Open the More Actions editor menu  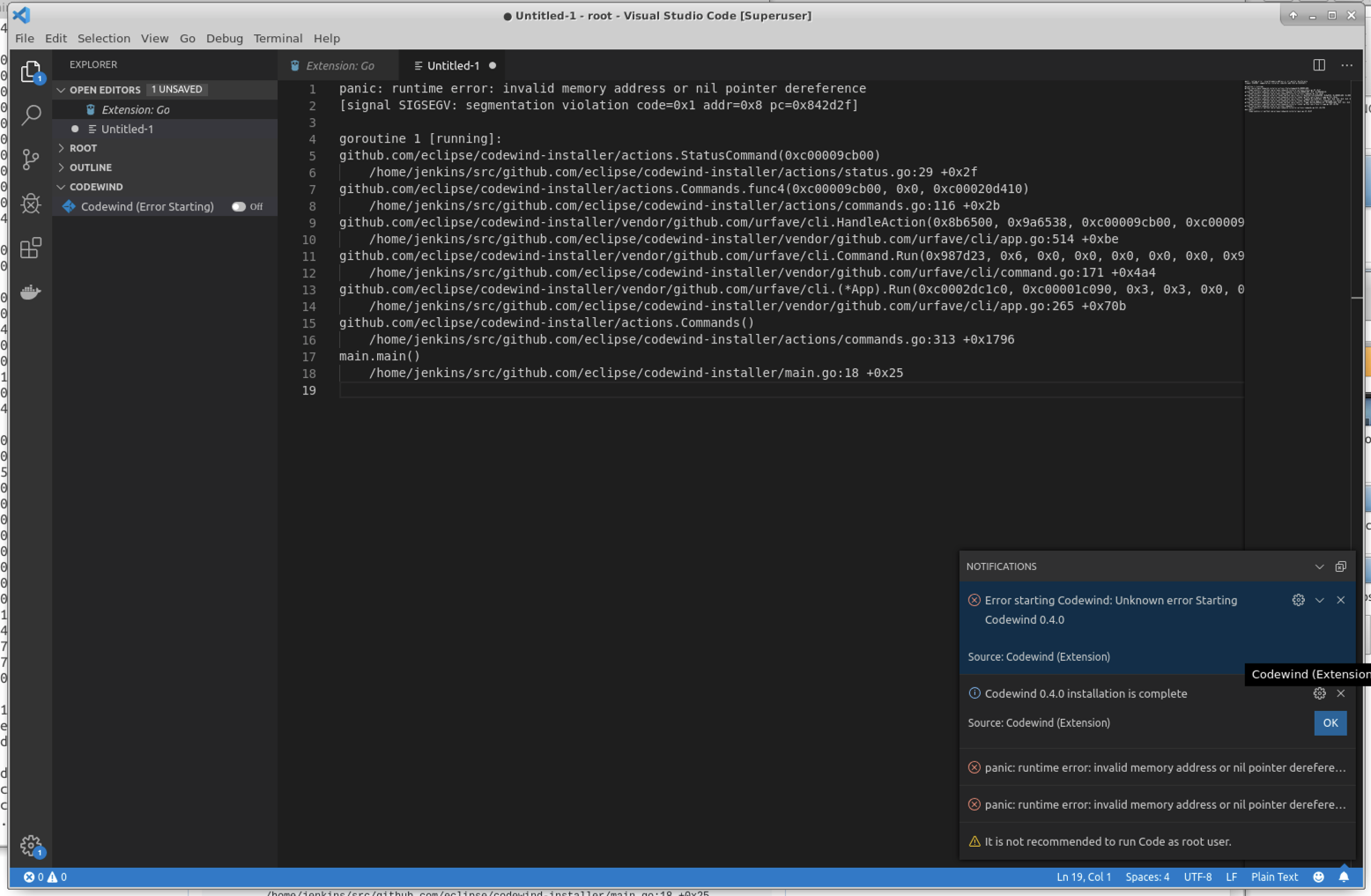pos(1346,64)
